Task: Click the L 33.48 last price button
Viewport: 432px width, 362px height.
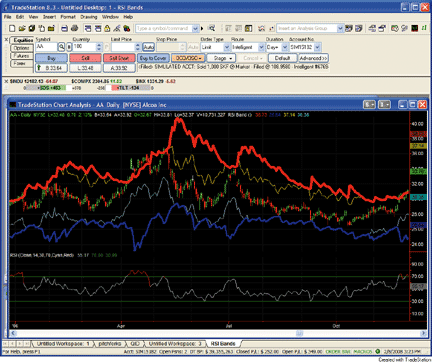Action: point(85,68)
